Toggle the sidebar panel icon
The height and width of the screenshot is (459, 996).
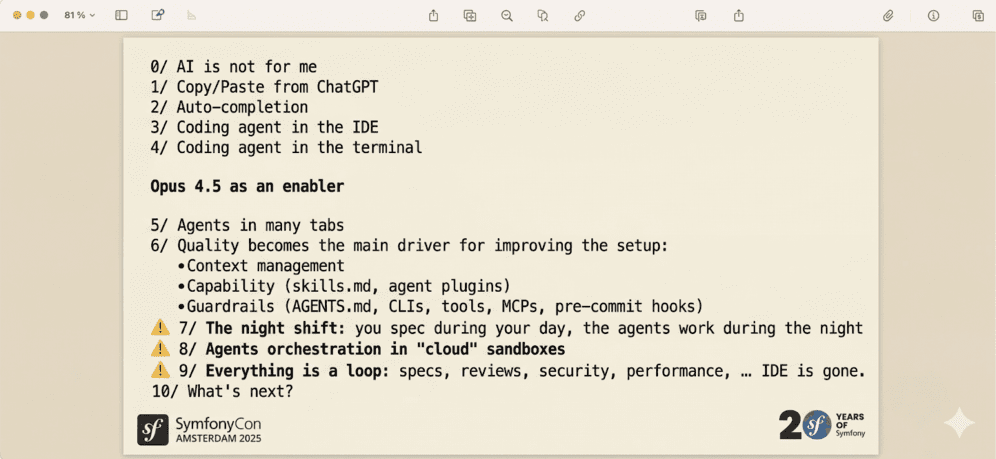(x=122, y=16)
